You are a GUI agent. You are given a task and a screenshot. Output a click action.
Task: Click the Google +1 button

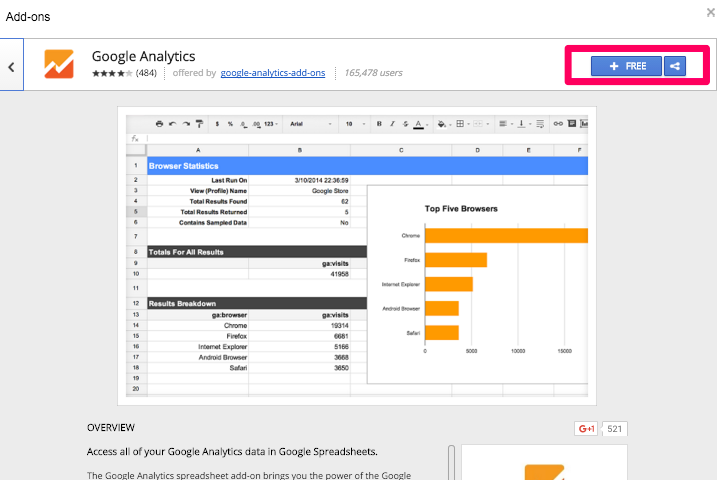coord(586,429)
